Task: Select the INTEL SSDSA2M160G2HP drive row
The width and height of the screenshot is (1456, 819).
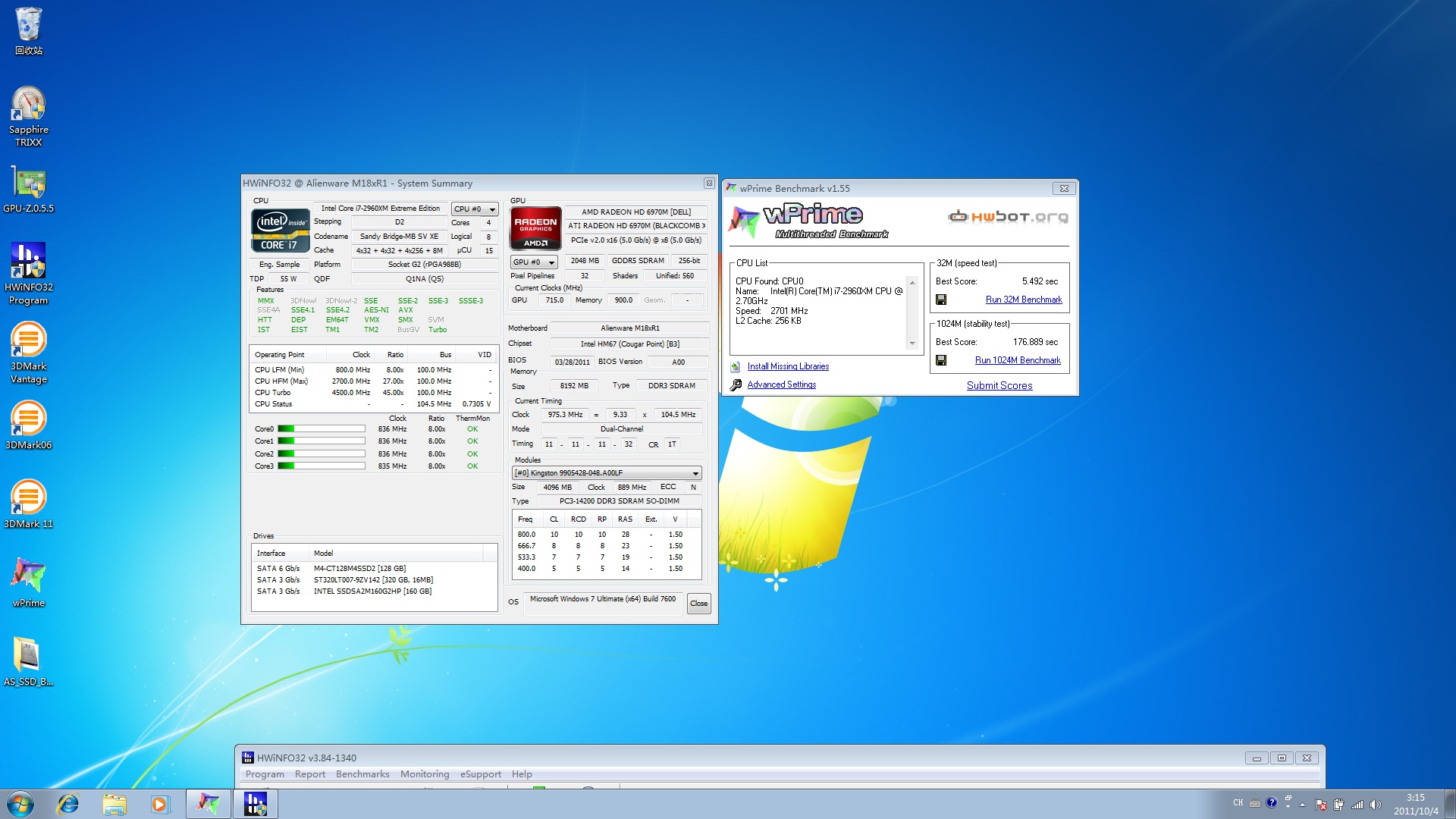Action: coord(375,591)
